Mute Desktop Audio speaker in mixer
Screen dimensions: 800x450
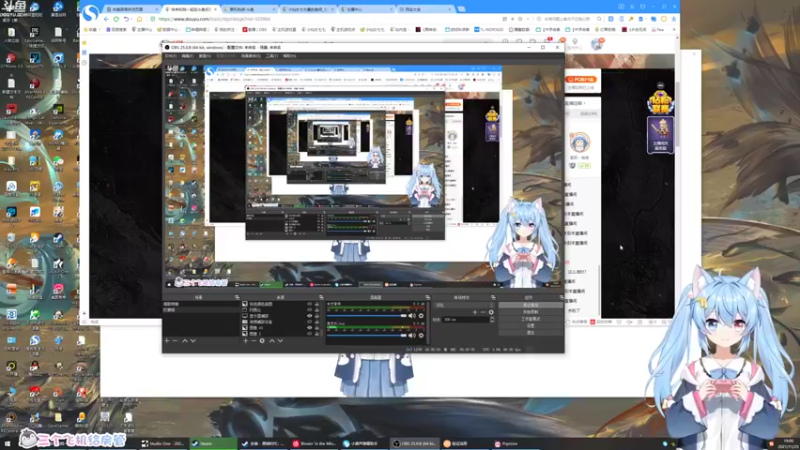pos(412,316)
